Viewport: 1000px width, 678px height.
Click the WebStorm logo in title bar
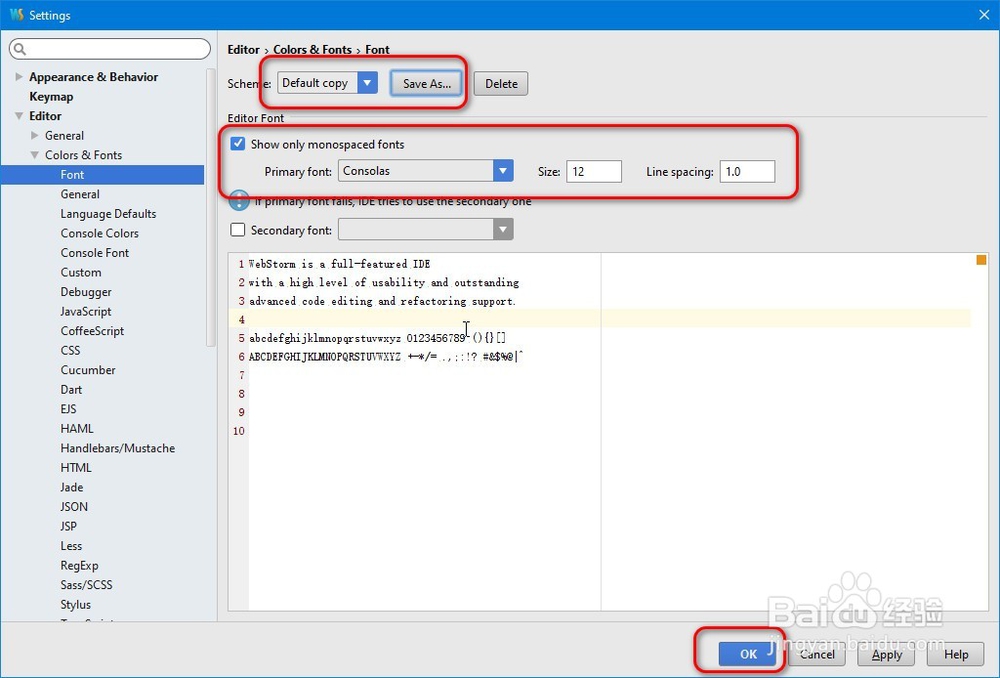click(16, 15)
